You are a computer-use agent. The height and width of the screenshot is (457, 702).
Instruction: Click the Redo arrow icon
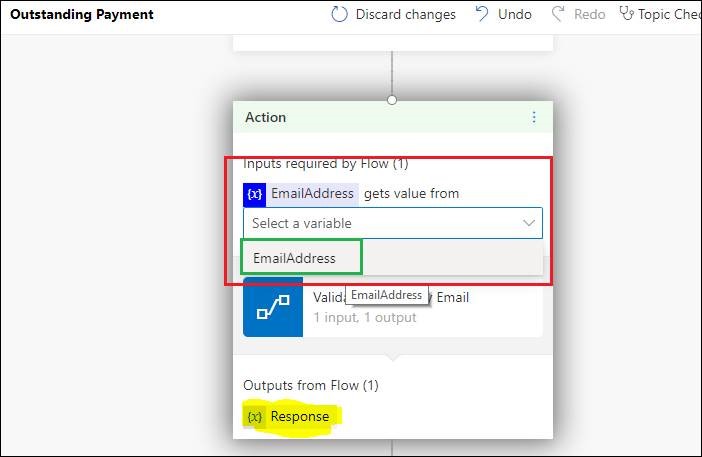point(558,14)
